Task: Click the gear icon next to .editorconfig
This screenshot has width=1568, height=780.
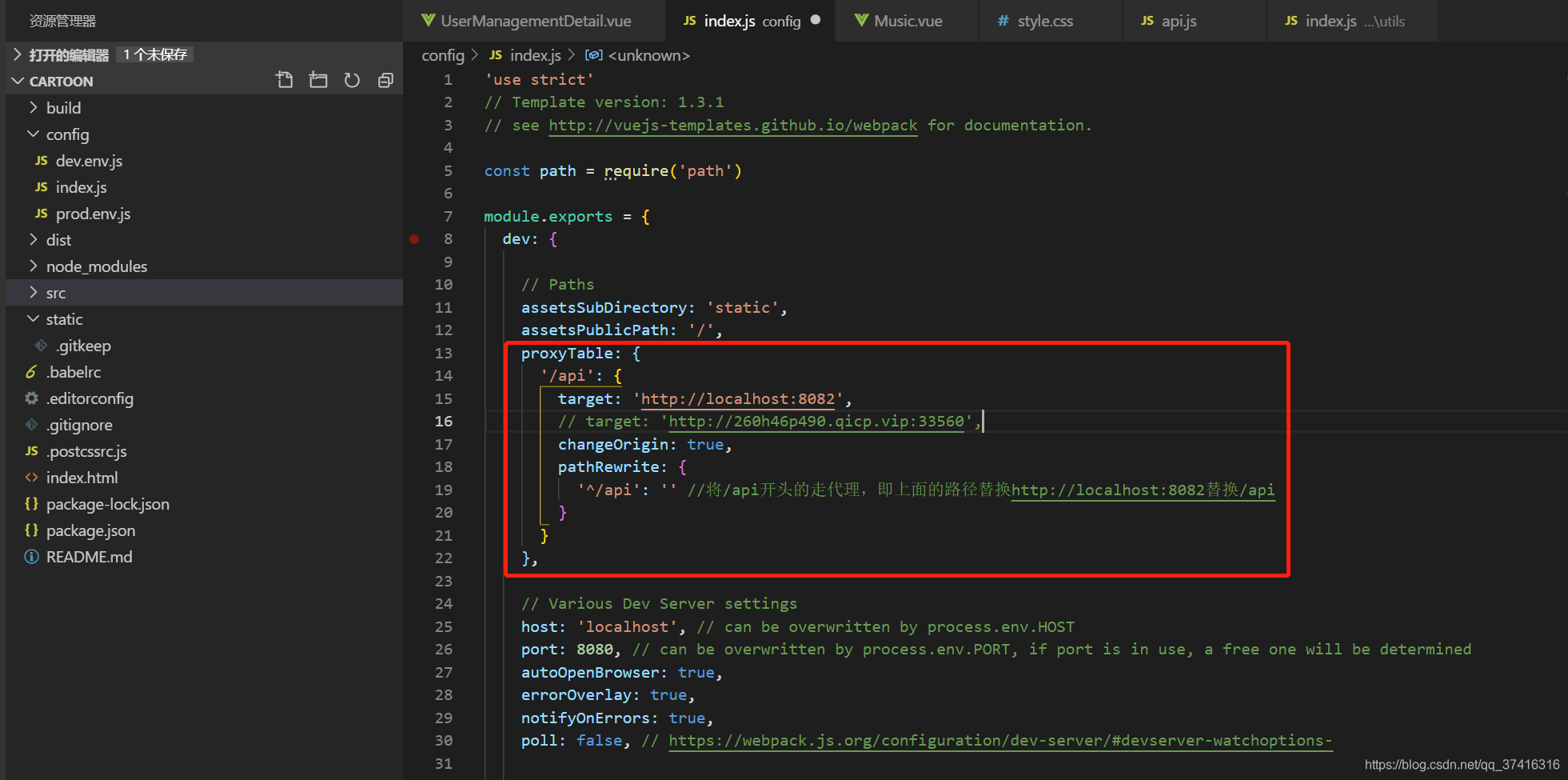Action: pos(31,398)
